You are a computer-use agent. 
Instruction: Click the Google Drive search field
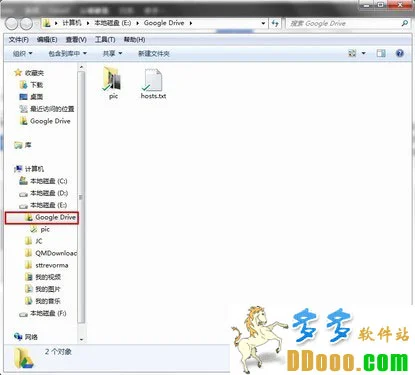pos(343,23)
